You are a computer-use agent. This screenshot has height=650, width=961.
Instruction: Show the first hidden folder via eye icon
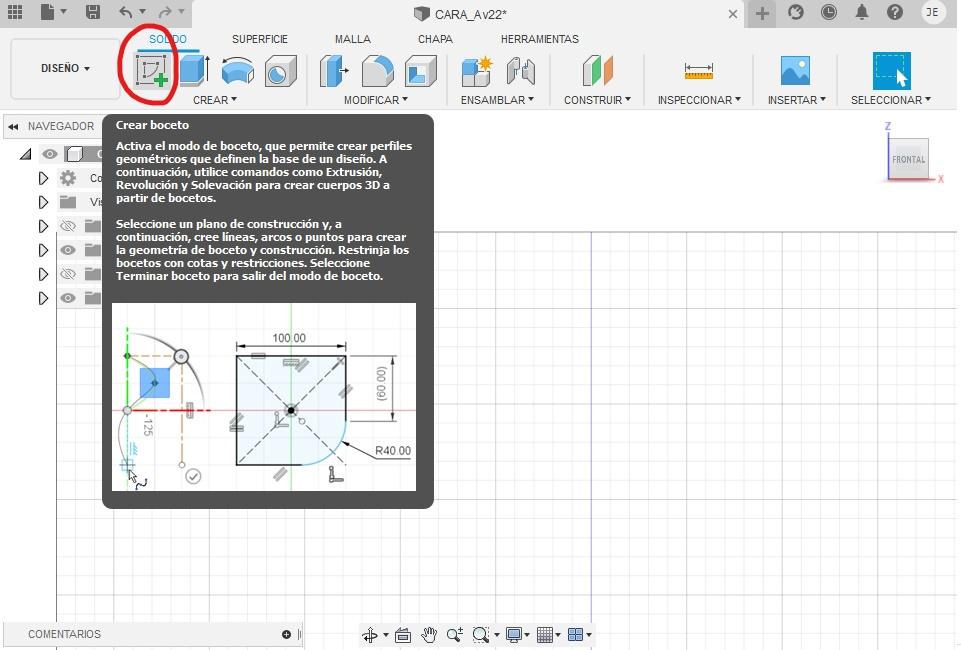67,226
